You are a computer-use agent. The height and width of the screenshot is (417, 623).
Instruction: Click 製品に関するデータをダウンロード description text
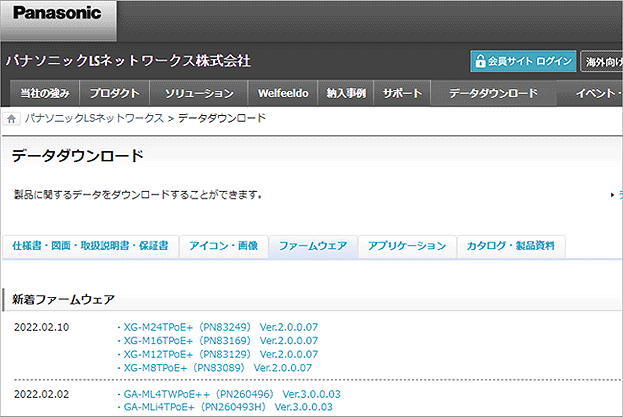[x=138, y=195]
